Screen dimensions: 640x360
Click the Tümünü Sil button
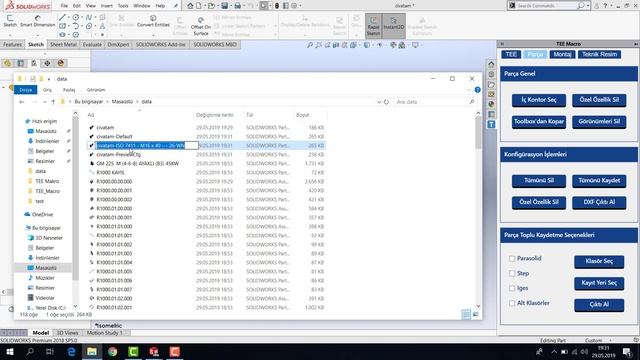click(539, 181)
